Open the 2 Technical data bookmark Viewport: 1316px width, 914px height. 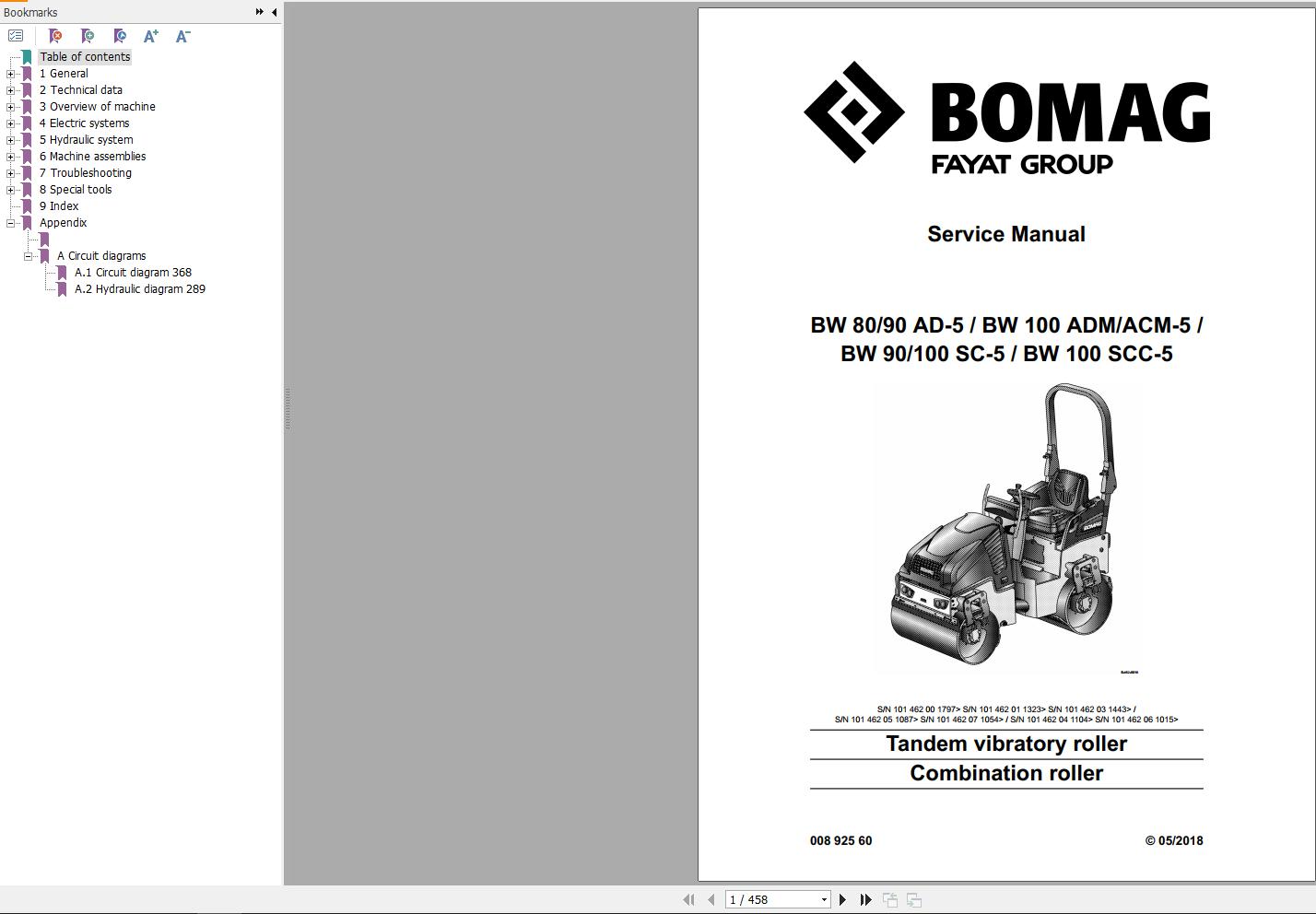coord(81,90)
